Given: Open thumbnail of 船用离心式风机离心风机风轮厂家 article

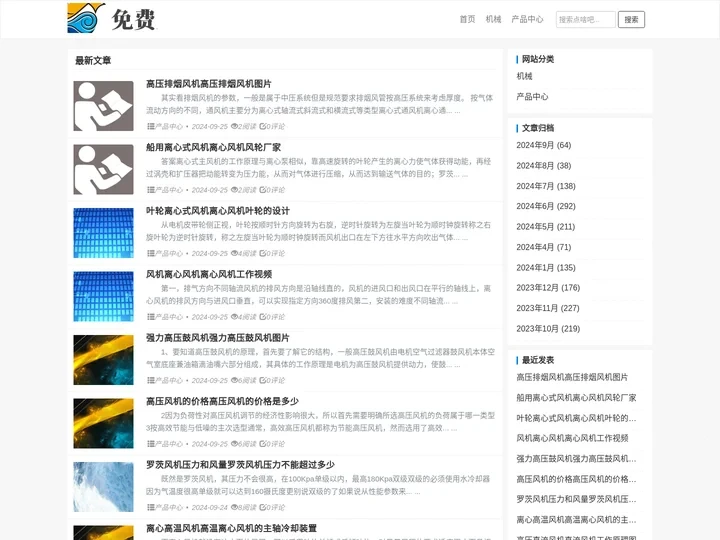Looking at the screenshot, I should tap(103, 169).
